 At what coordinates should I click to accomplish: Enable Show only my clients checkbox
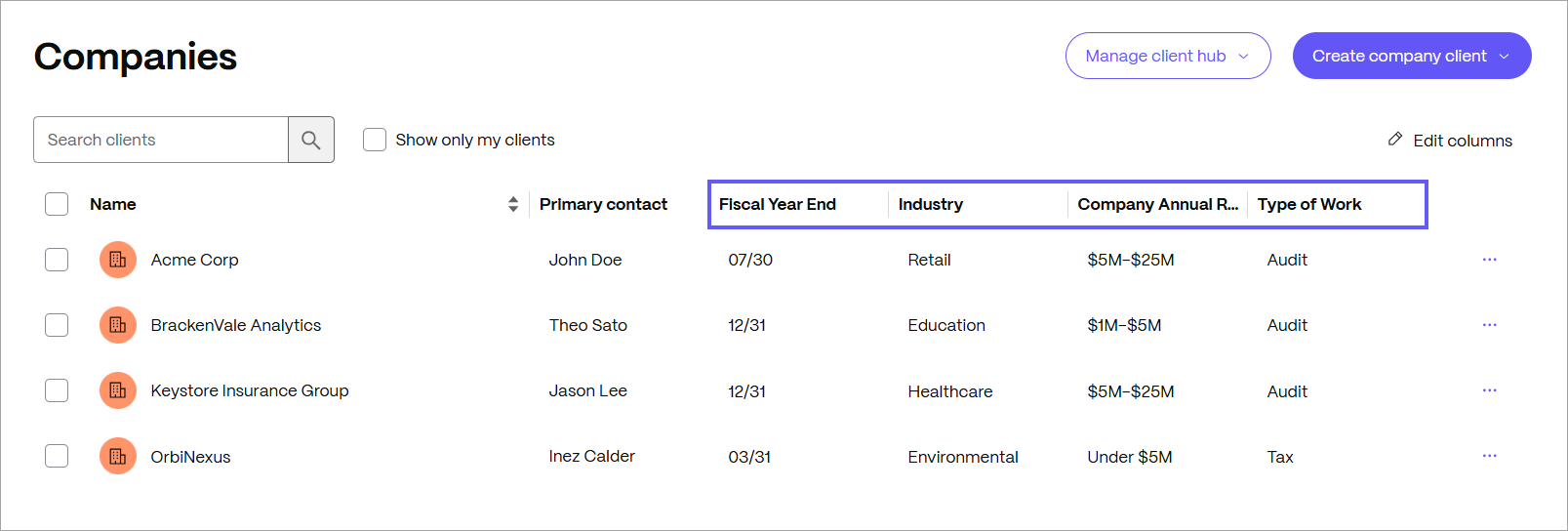(375, 140)
